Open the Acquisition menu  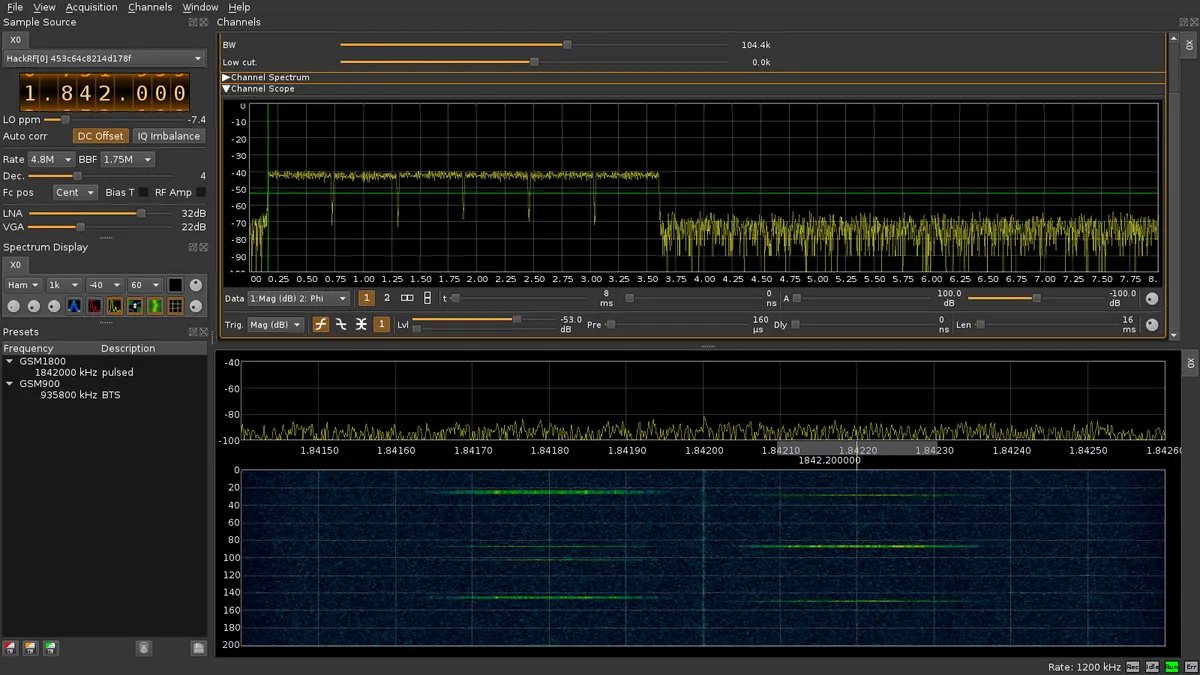[x=91, y=7]
